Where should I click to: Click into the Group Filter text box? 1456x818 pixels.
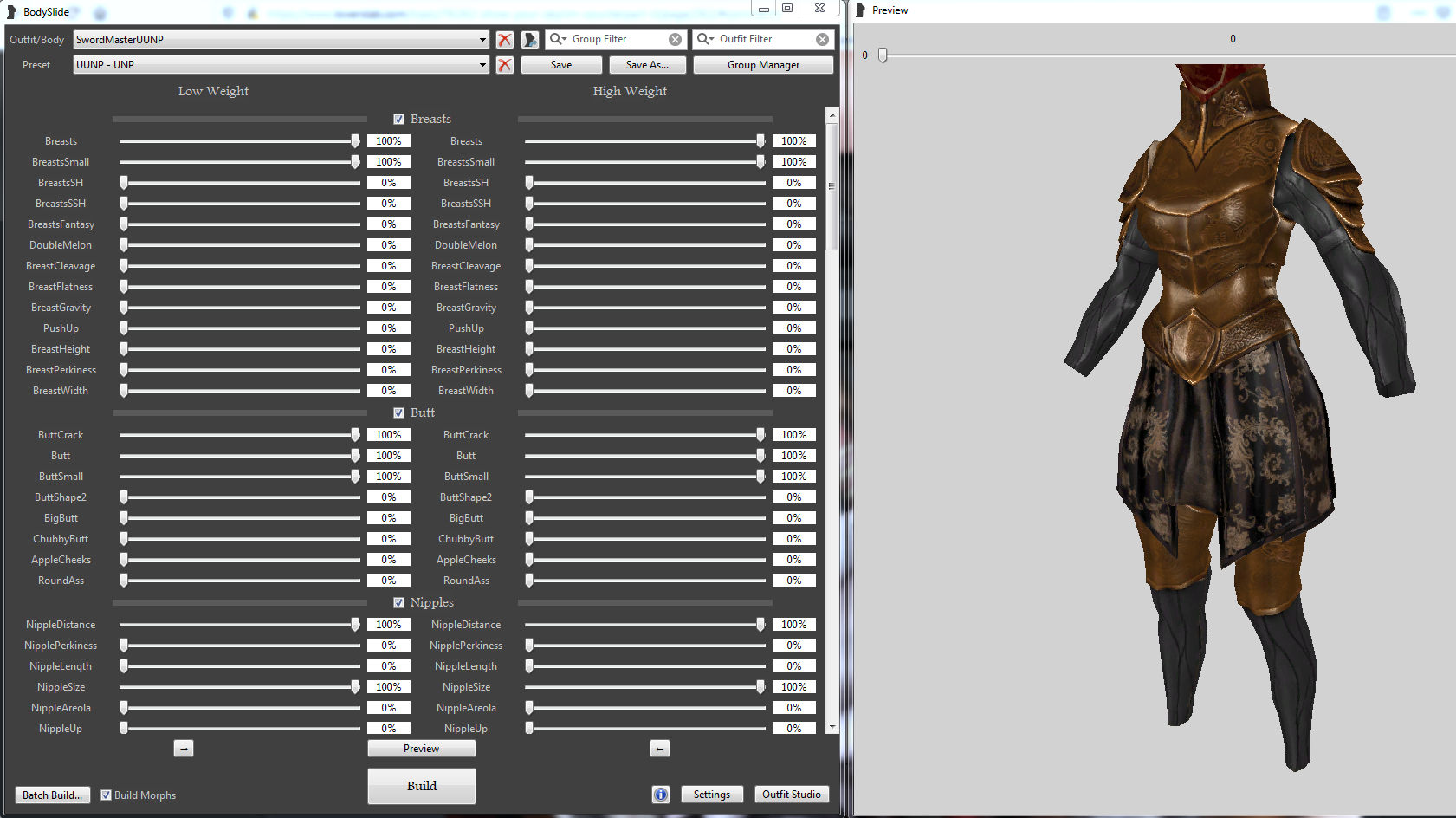[x=618, y=39]
